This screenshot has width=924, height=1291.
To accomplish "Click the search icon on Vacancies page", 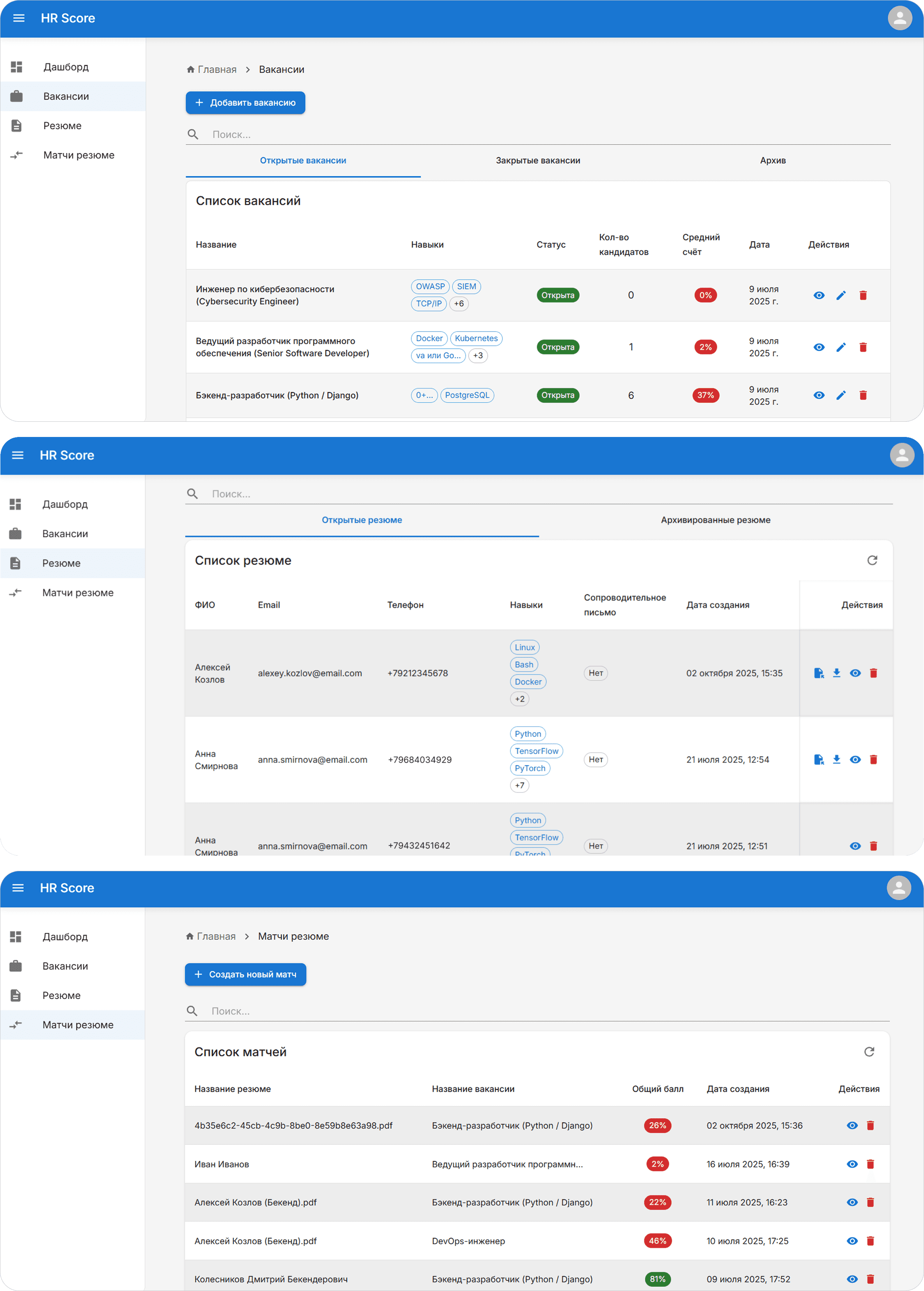I will pyautogui.click(x=193, y=134).
